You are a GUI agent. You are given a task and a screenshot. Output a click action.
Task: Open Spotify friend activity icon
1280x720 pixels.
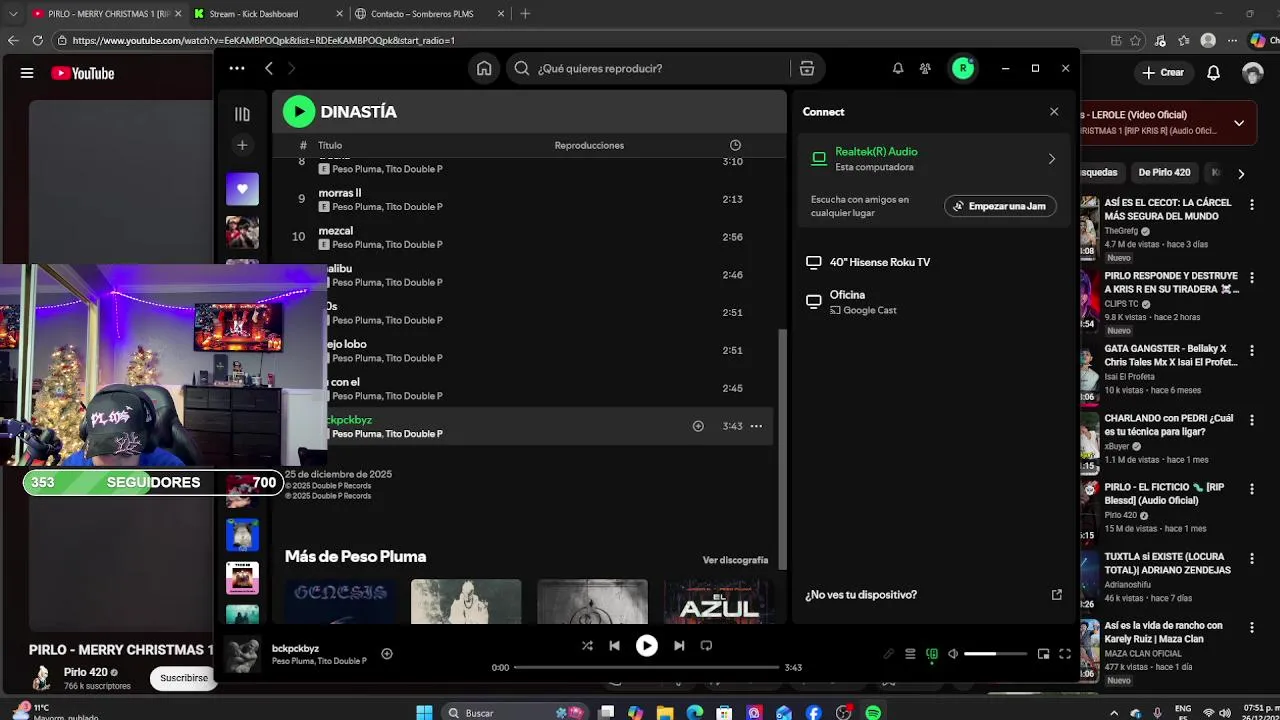point(925,68)
